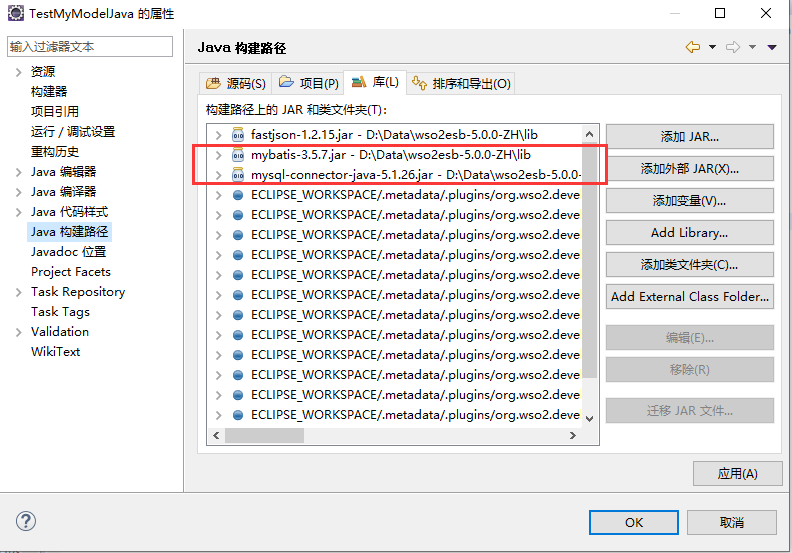Click the filter text input field
This screenshot has width=792, height=553.
point(90,46)
